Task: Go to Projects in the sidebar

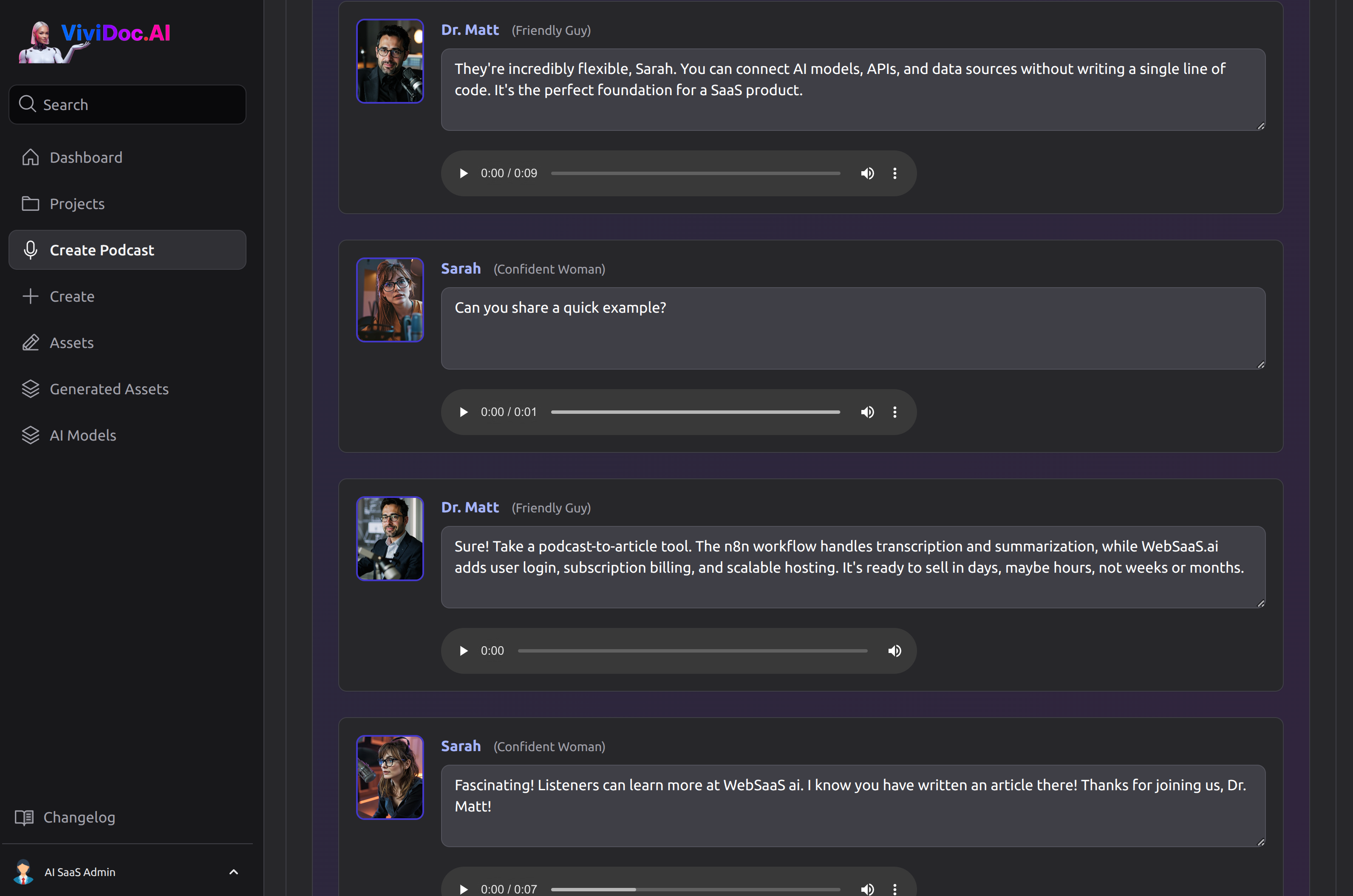Action: 77,204
